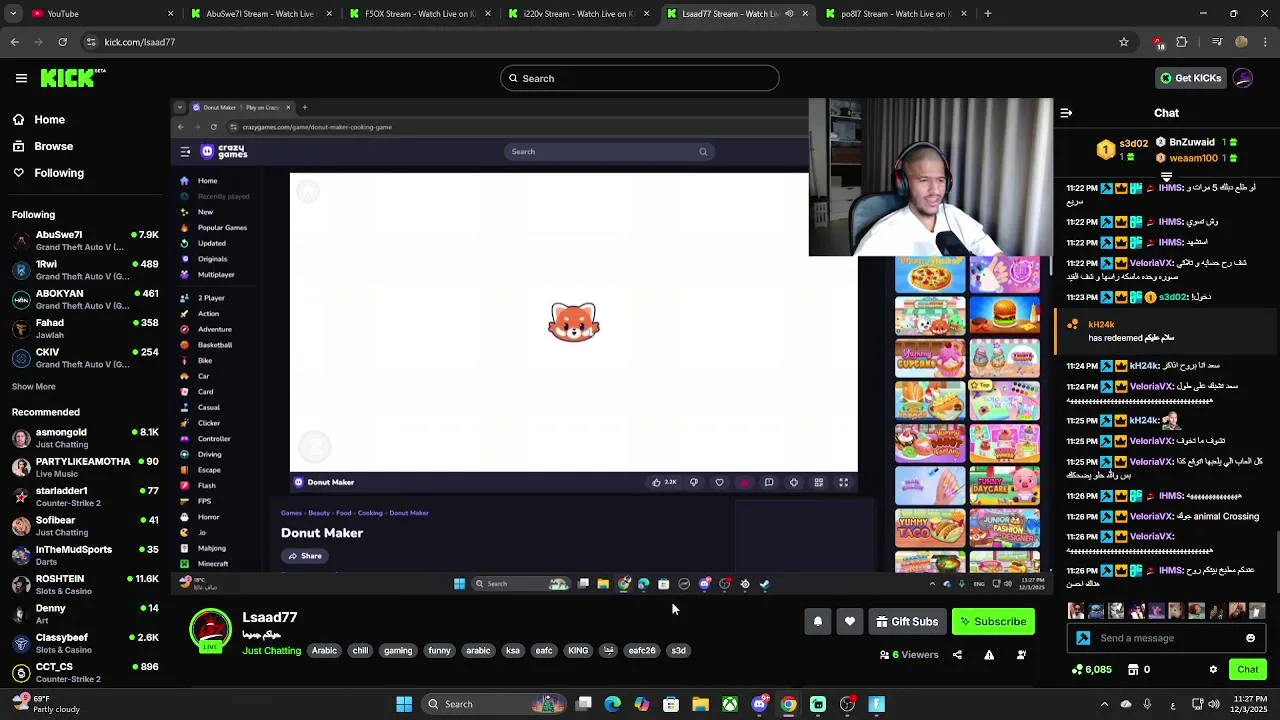The width and height of the screenshot is (1280, 720).
Task: Toggle stream notifications bell
Action: pos(818,622)
